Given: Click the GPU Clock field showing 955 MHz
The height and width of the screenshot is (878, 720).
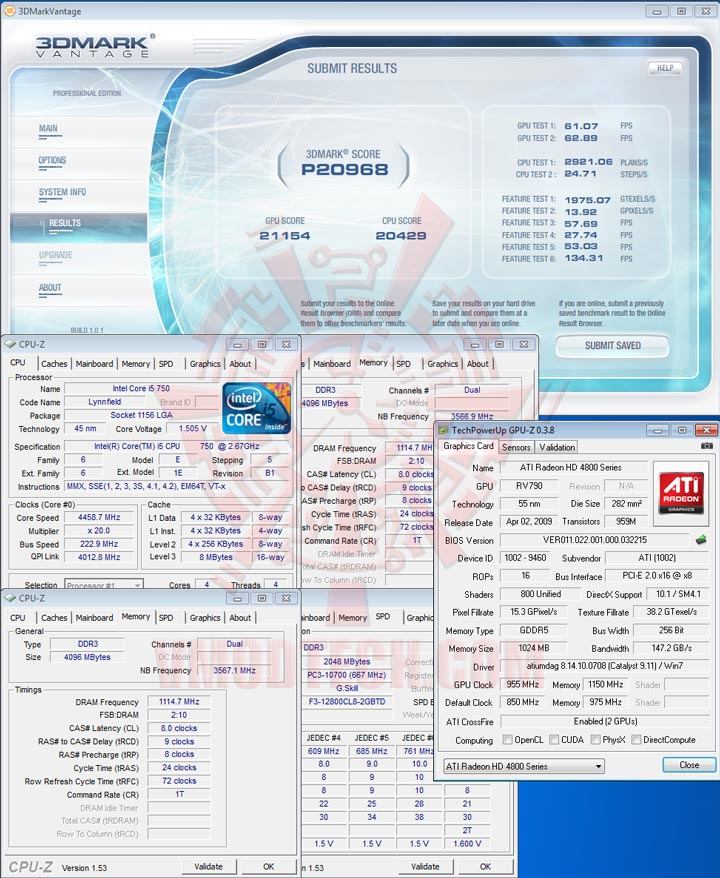Looking at the screenshot, I should [522, 685].
